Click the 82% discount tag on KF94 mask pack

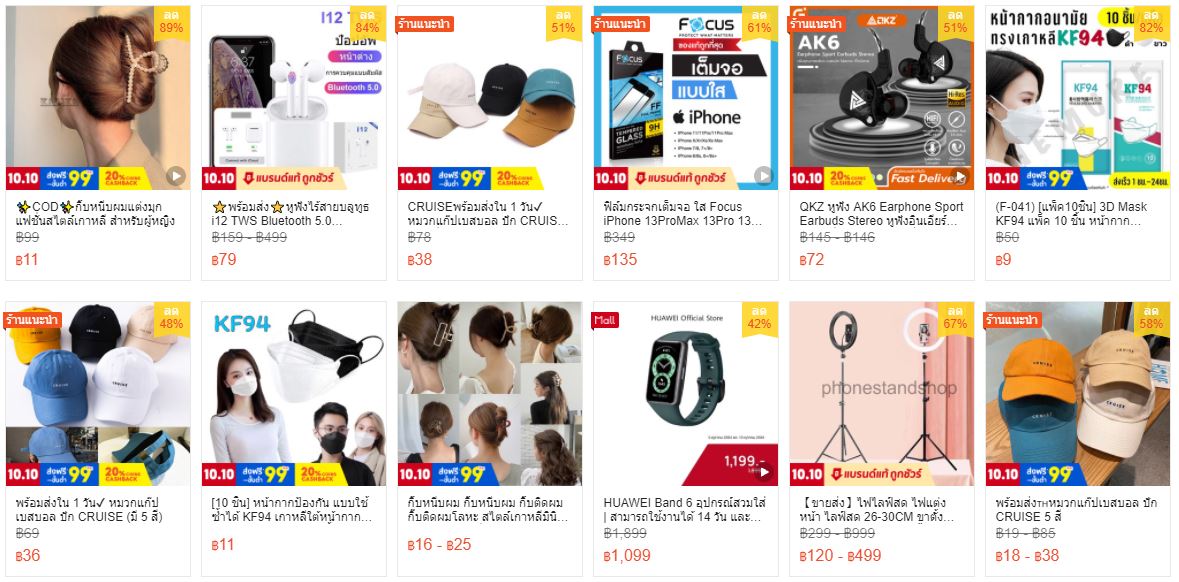(x=1152, y=23)
